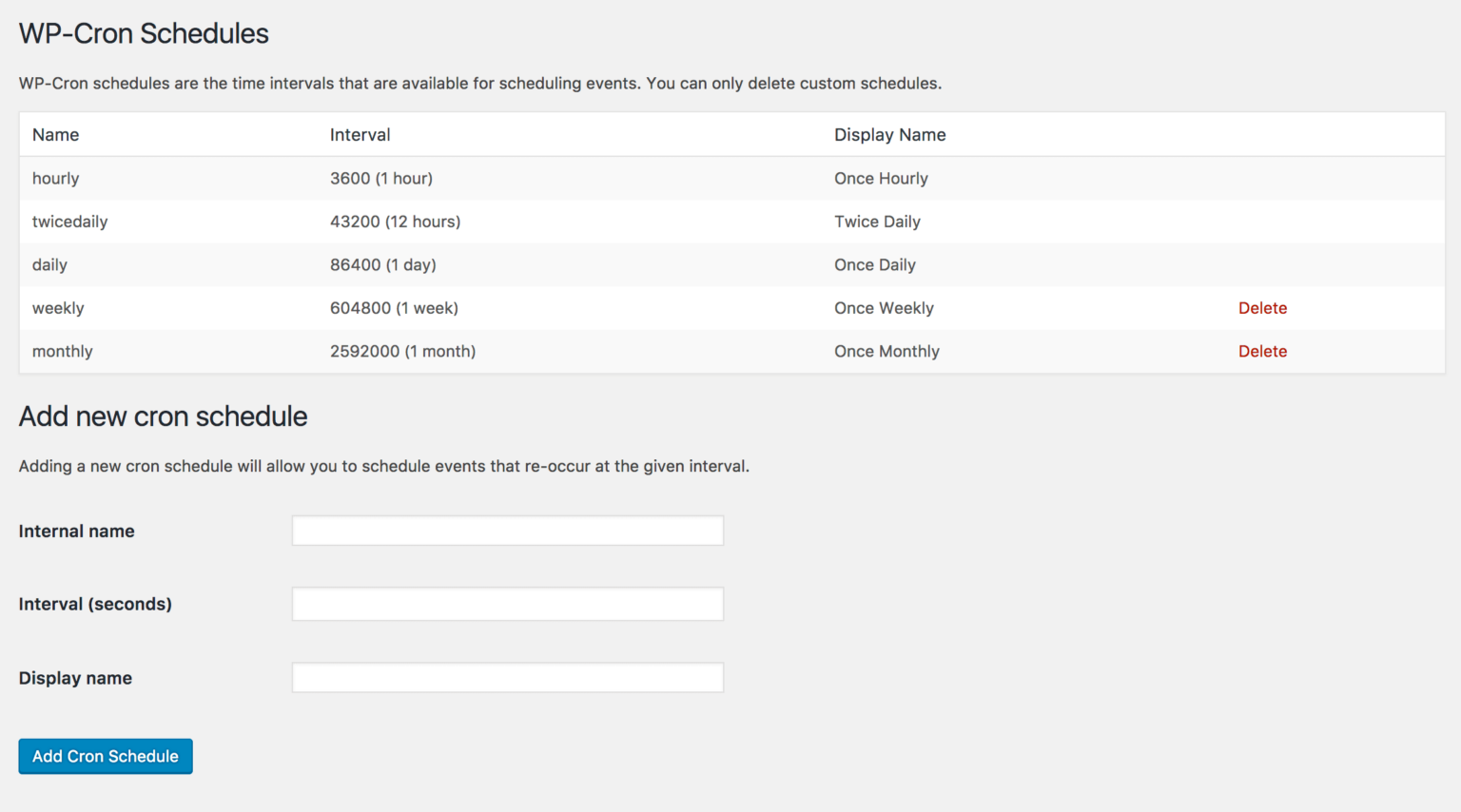Focus the Display name input field
This screenshot has width=1461, height=812.
[508, 677]
